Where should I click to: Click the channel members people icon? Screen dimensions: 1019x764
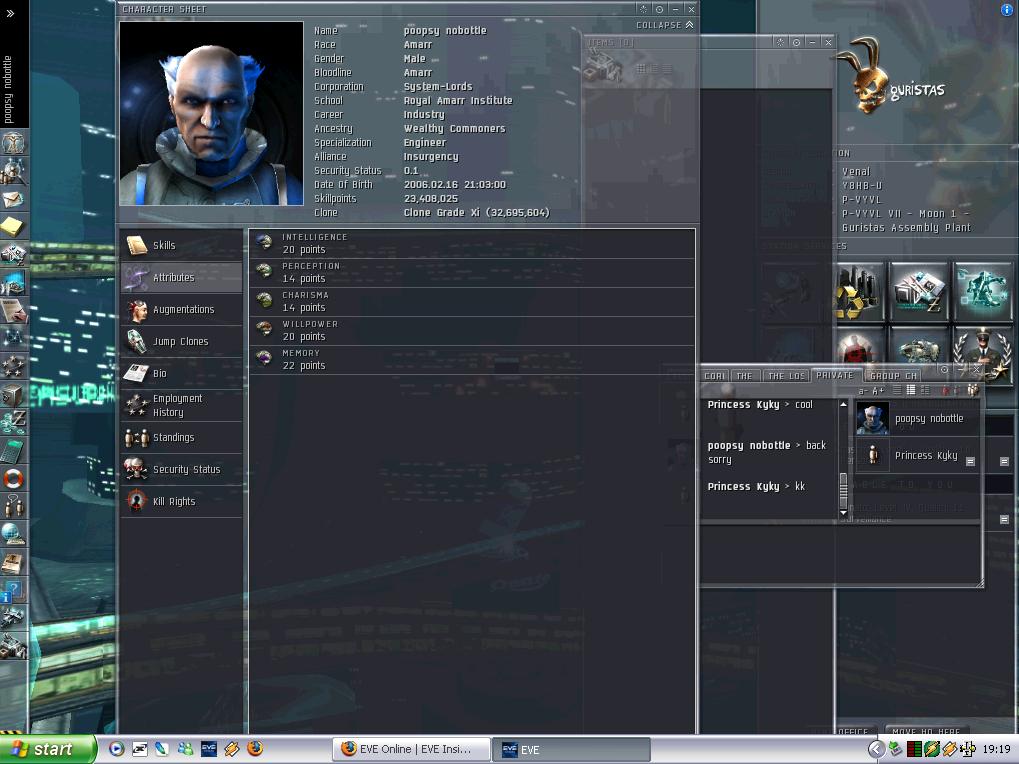click(x=973, y=390)
